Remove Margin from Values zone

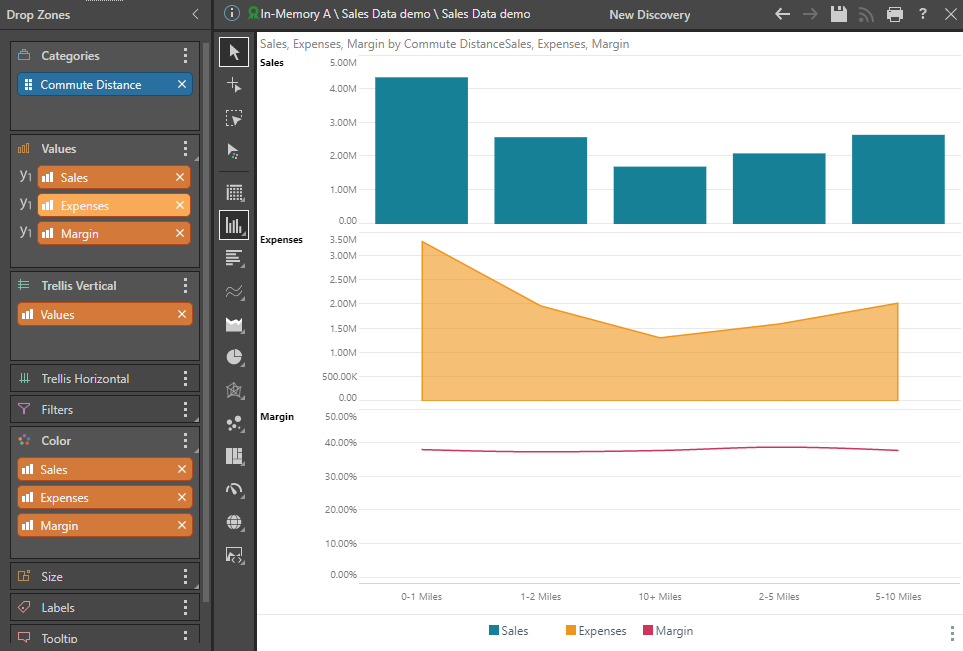pos(180,234)
